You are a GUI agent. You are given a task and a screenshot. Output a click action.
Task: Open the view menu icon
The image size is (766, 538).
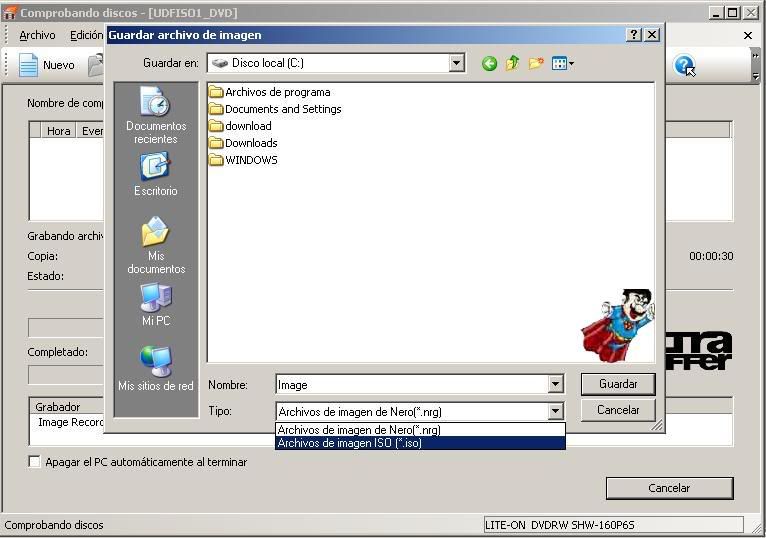pos(562,63)
